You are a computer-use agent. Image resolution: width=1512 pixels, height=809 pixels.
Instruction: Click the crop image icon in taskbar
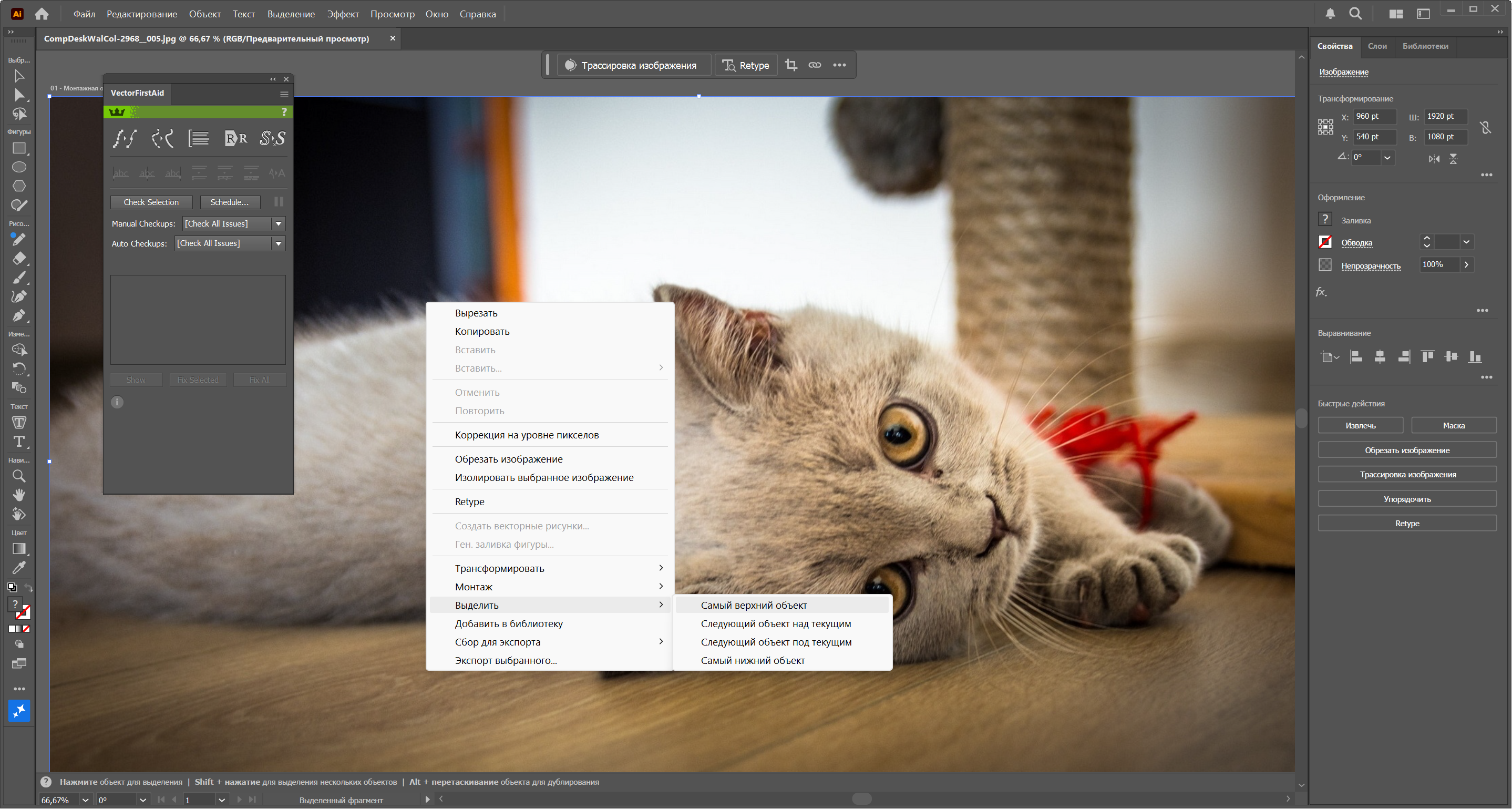[x=791, y=65]
